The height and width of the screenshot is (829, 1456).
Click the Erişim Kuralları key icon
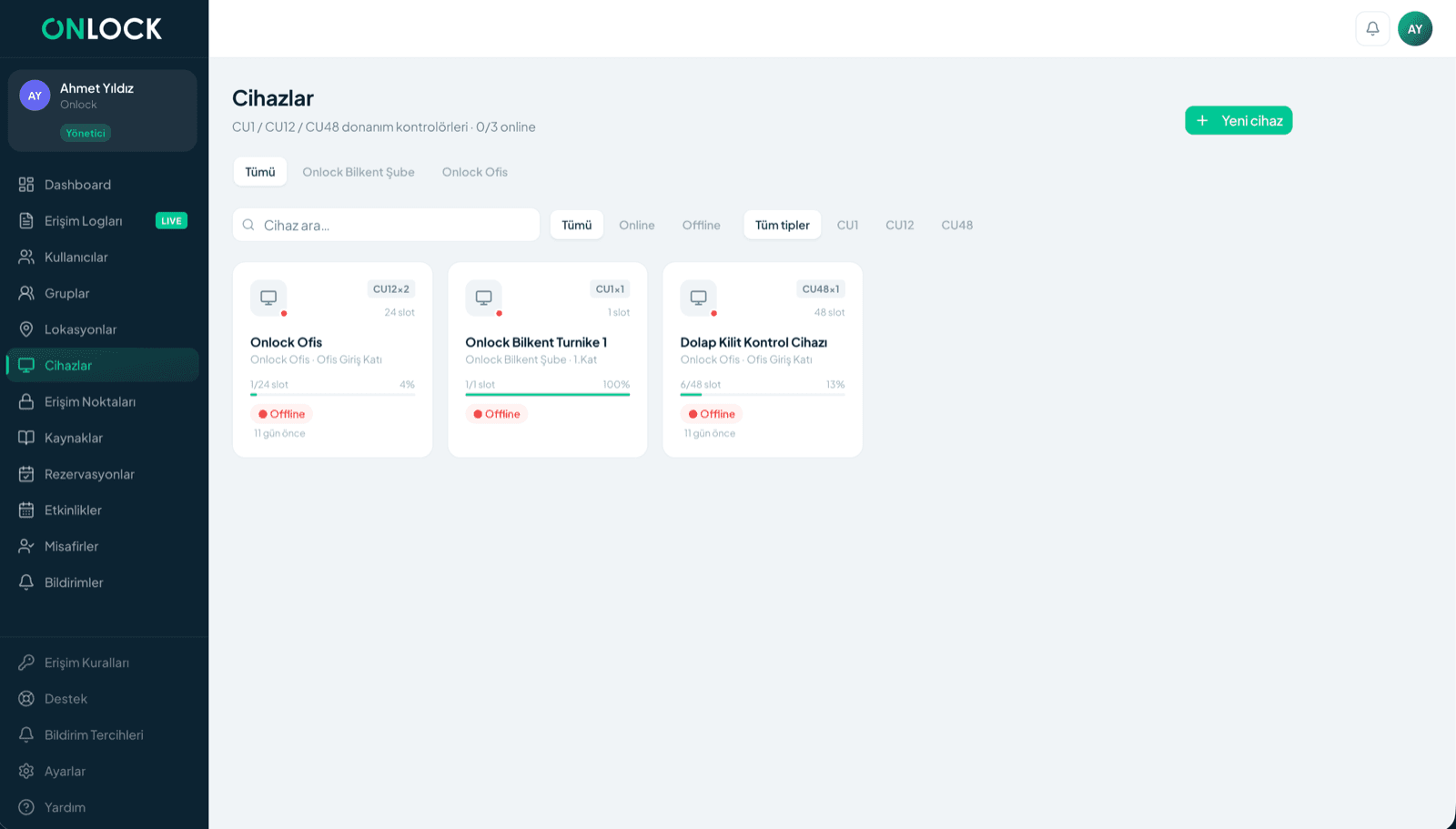(x=26, y=662)
